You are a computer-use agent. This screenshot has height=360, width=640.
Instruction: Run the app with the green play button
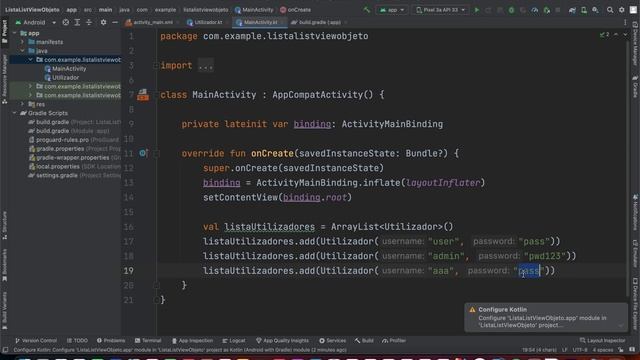point(476,10)
